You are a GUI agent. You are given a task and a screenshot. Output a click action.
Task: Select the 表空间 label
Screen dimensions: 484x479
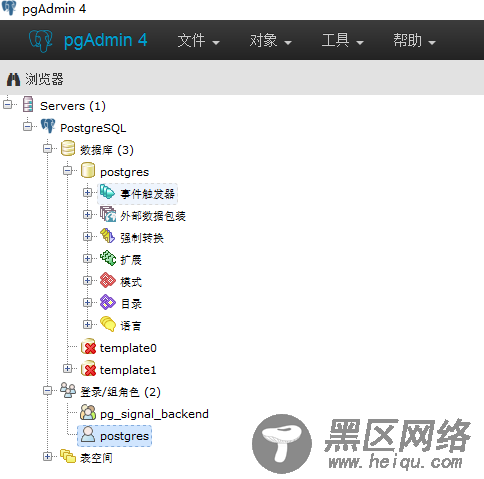(96, 458)
